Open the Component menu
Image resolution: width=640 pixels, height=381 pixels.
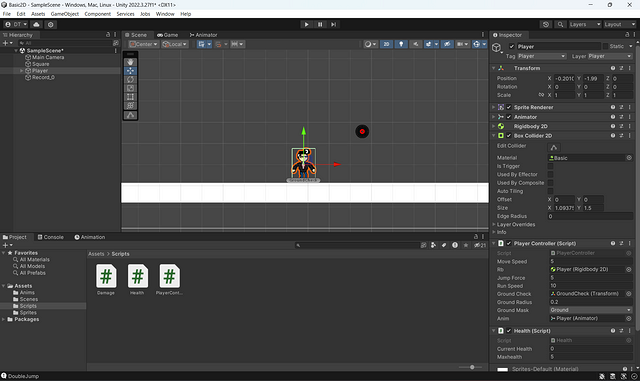tap(98, 14)
